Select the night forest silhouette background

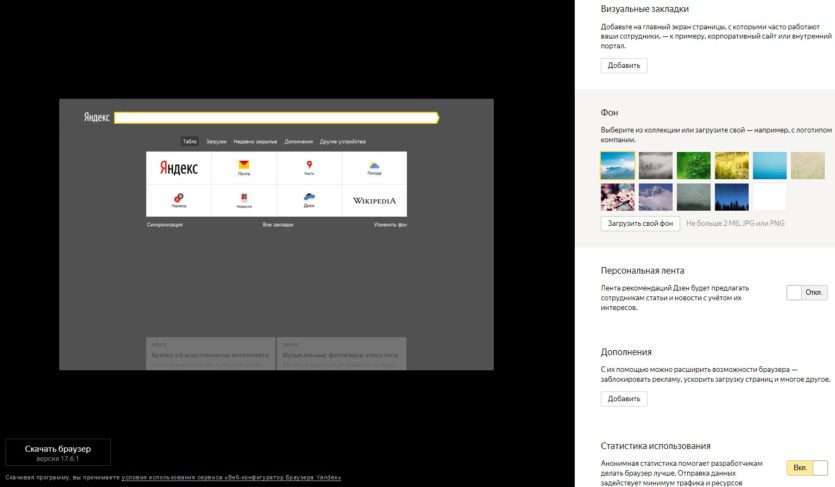click(732, 197)
